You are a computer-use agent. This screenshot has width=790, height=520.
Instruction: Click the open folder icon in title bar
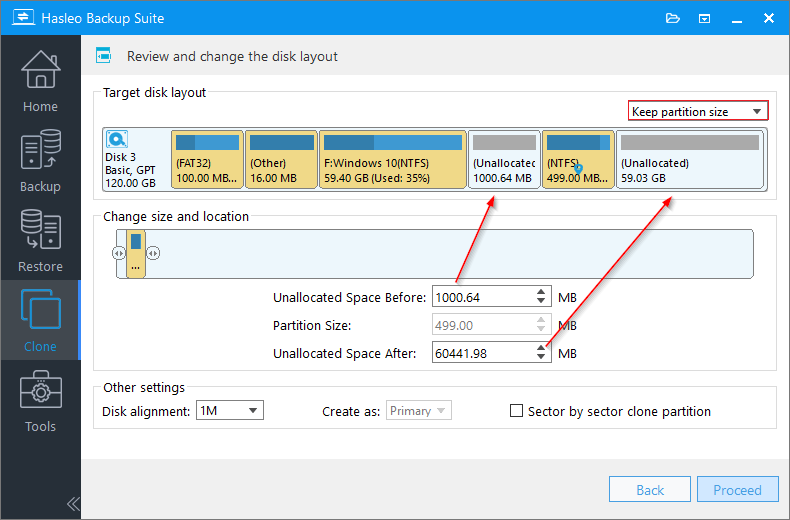click(x=673, y=19)
